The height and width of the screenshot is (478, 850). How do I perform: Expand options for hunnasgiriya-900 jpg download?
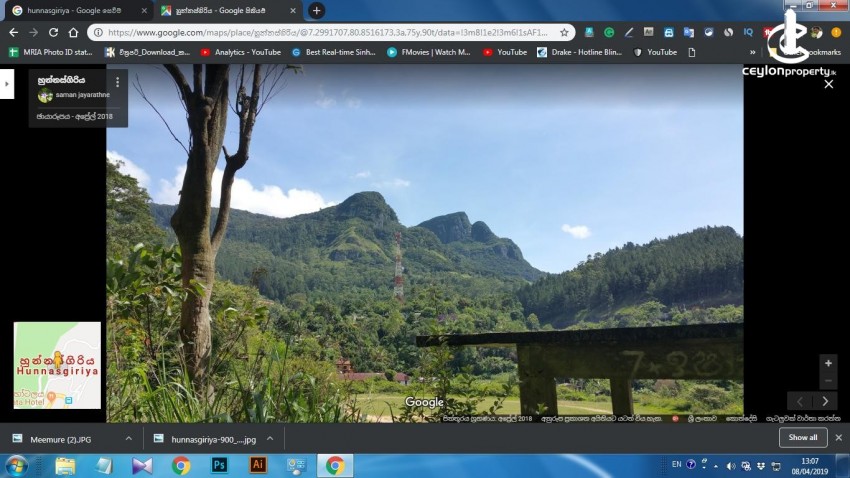[270, 438]
